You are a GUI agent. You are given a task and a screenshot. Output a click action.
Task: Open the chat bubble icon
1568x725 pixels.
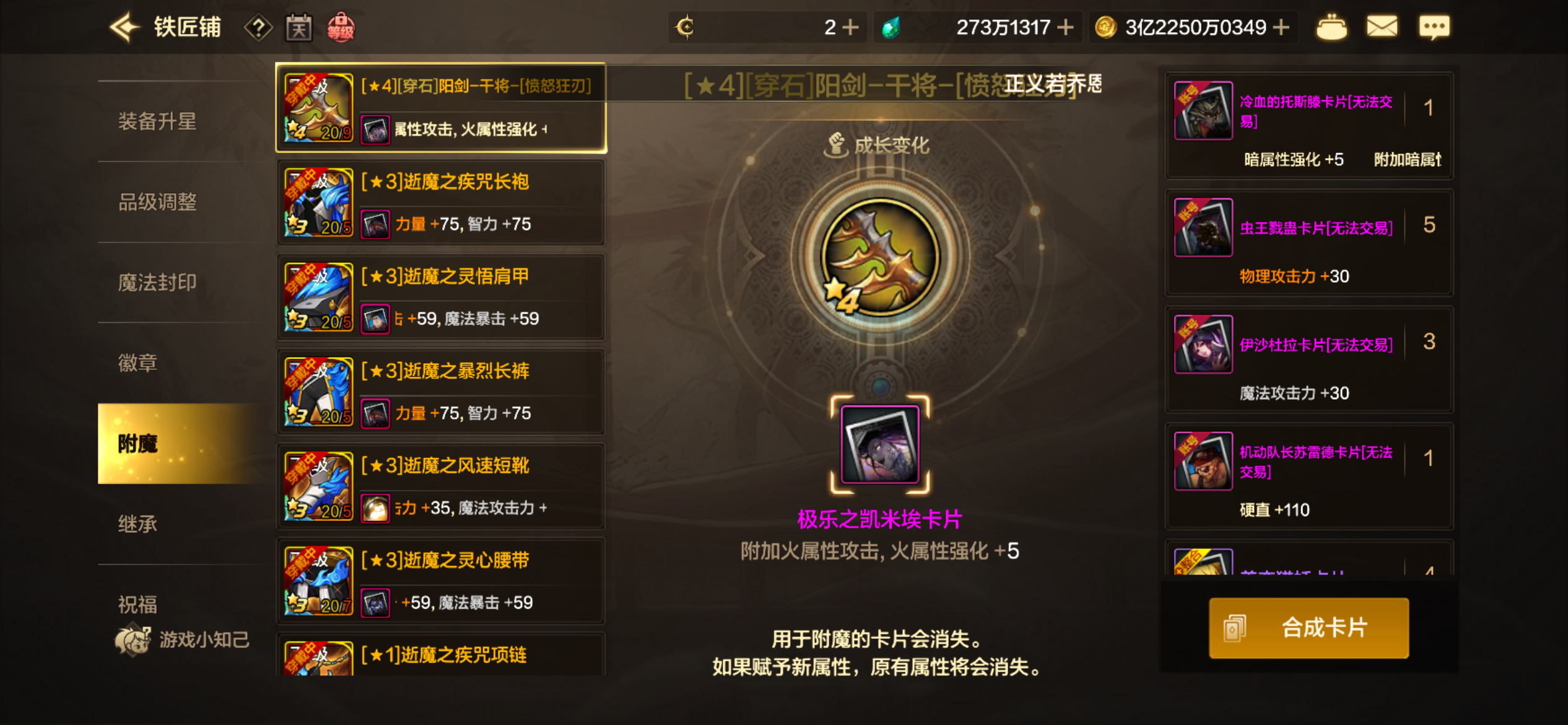tap(1434, 27)
